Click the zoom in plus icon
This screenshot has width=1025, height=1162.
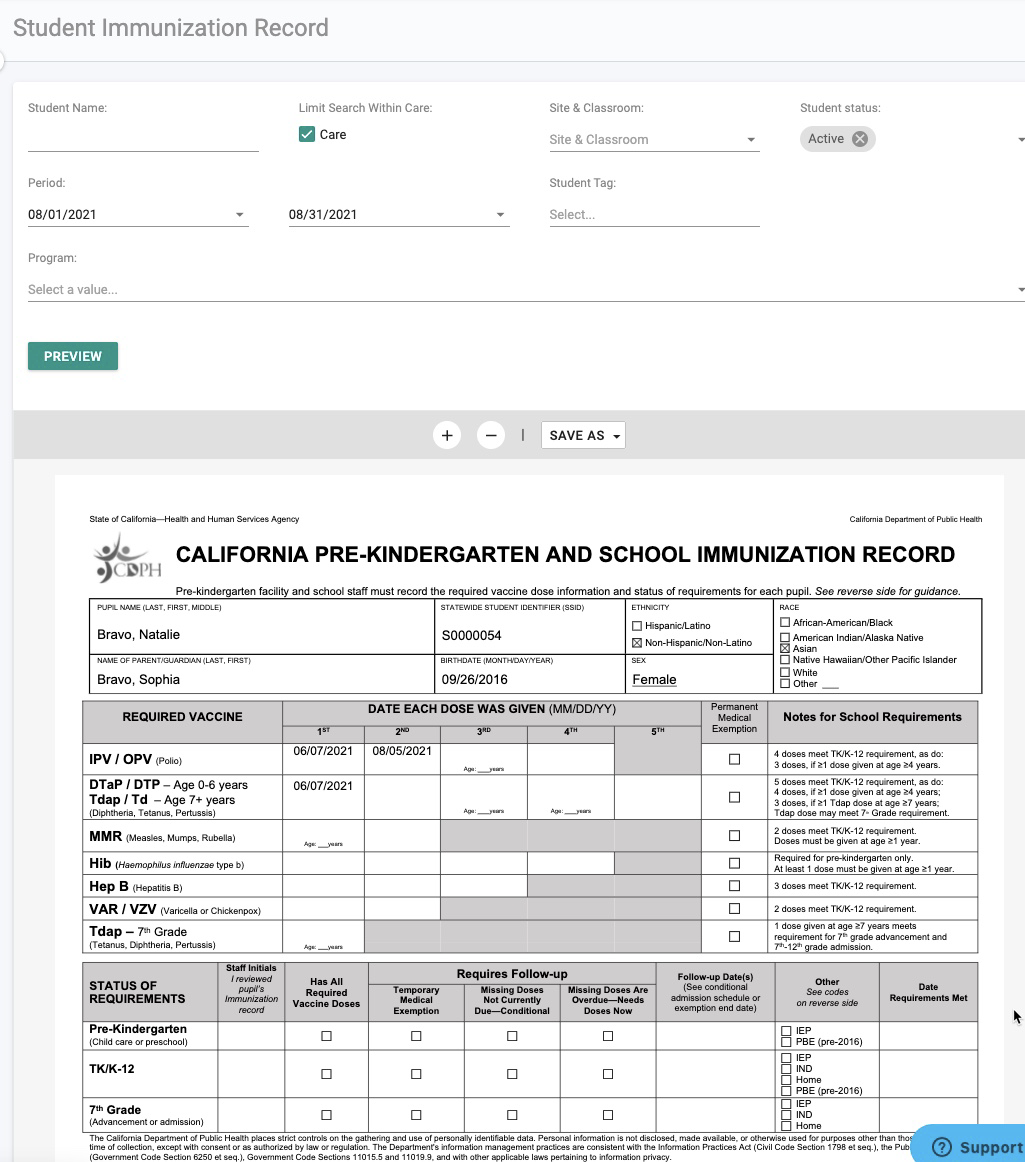coord(447,435)
